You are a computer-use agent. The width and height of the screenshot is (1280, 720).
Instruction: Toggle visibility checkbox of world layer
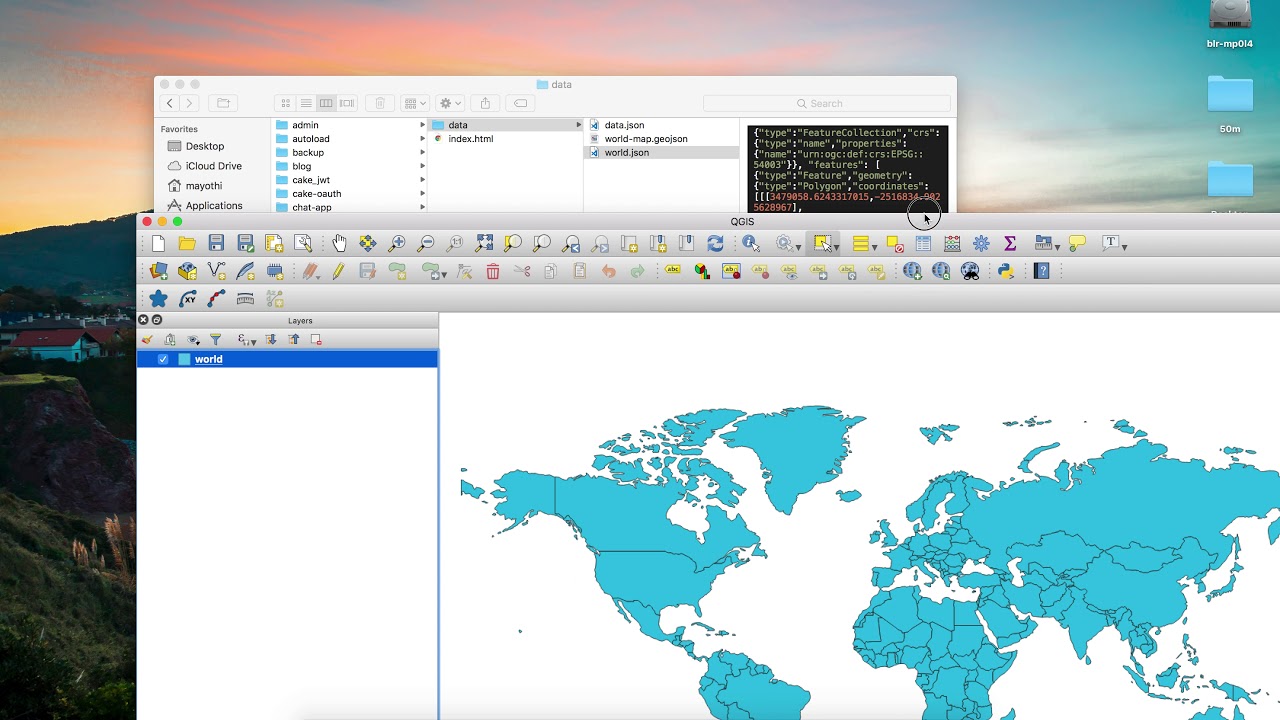tap(163, 360)
